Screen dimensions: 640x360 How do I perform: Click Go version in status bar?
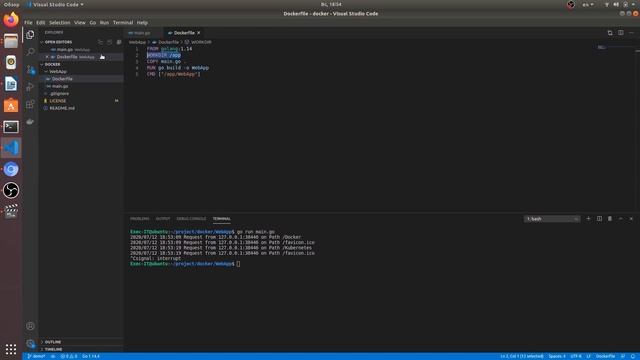tap(91, 356)
